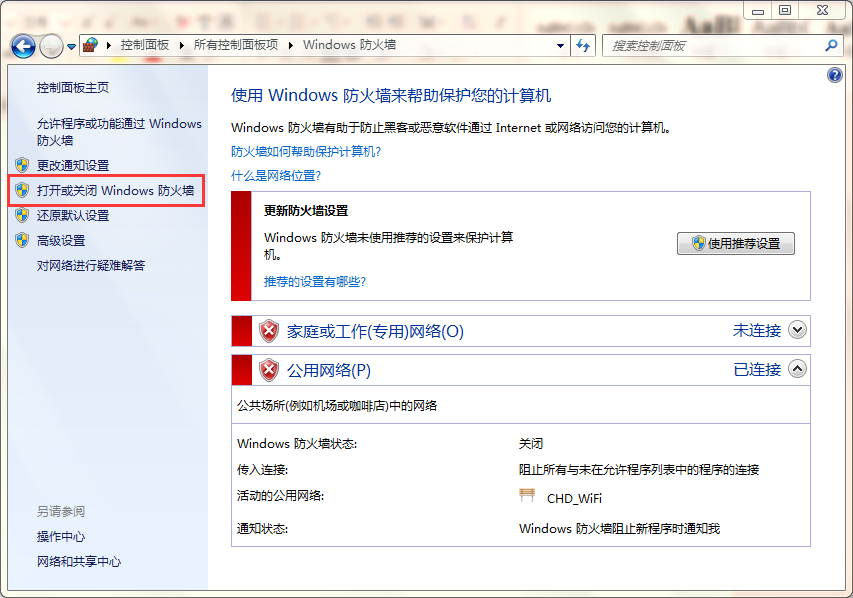Screen dimensions: 853x598
Task: Open 对网络进行疑难解答 link
Action: [x=91, y=266]
